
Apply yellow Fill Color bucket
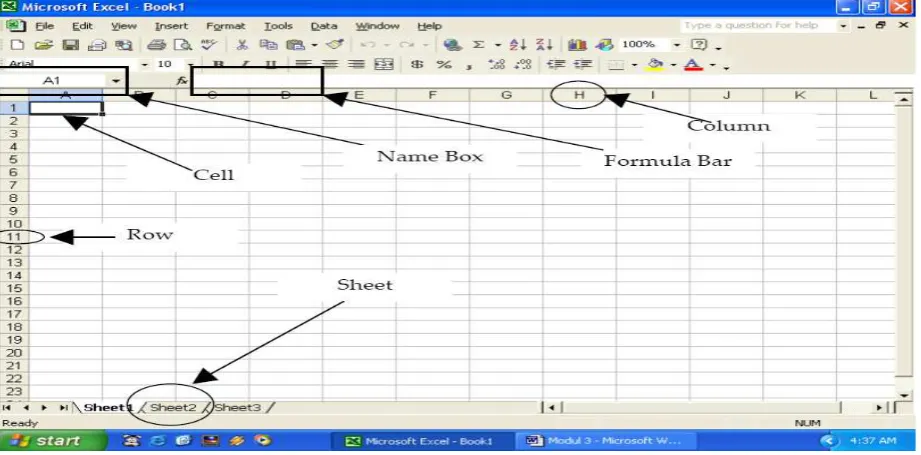(x=656, y=64)
